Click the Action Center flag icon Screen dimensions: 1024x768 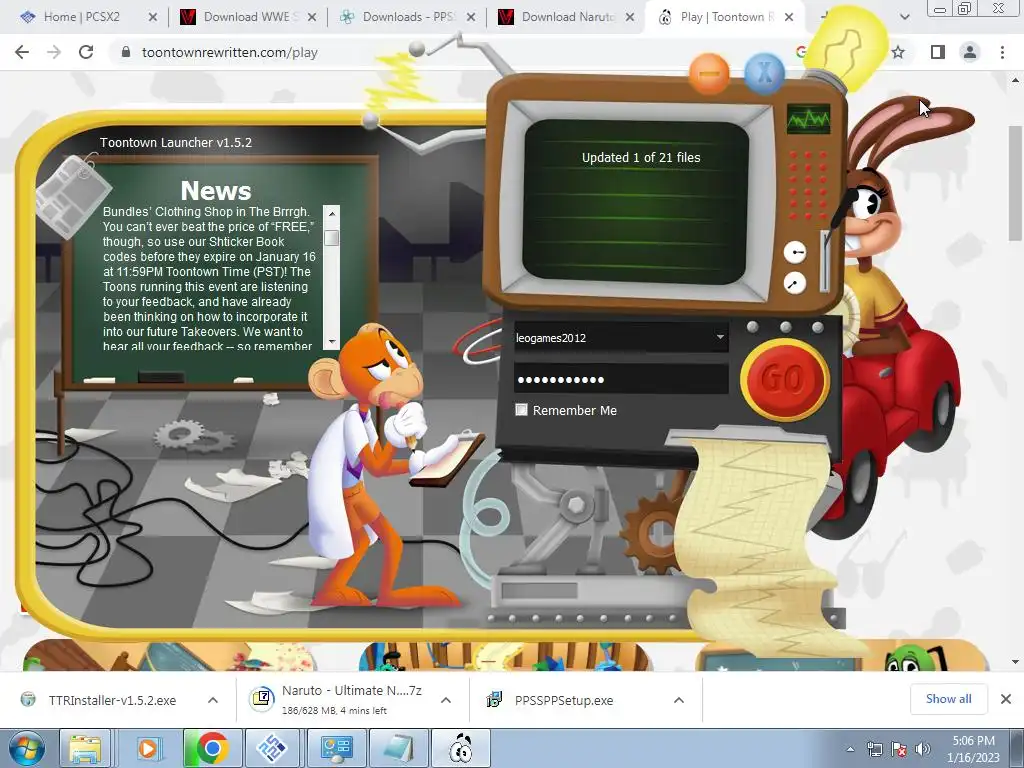(x=899, y=749)
